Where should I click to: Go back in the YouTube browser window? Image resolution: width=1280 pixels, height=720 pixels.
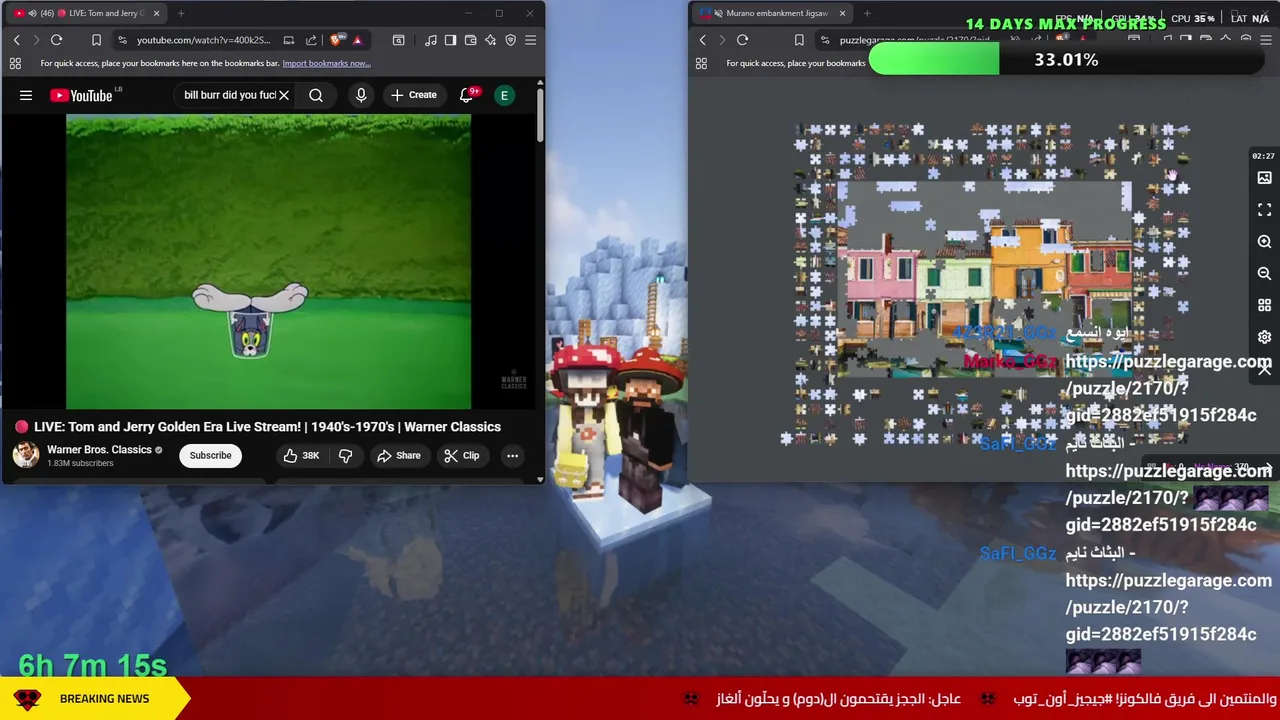pyautogui.click(x=16, y=40)
